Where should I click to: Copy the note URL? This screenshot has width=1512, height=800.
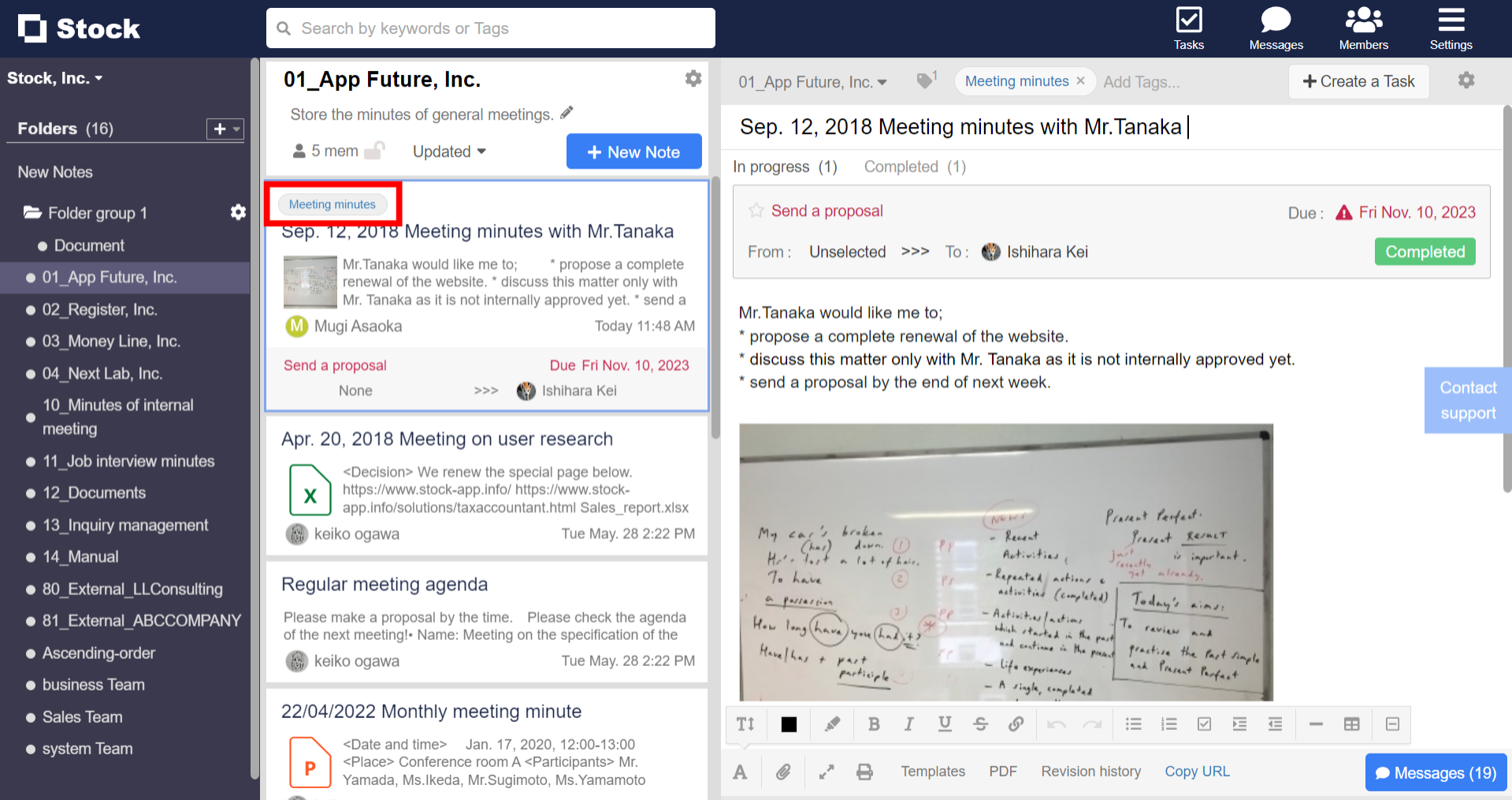click(x=1197, y=772)
